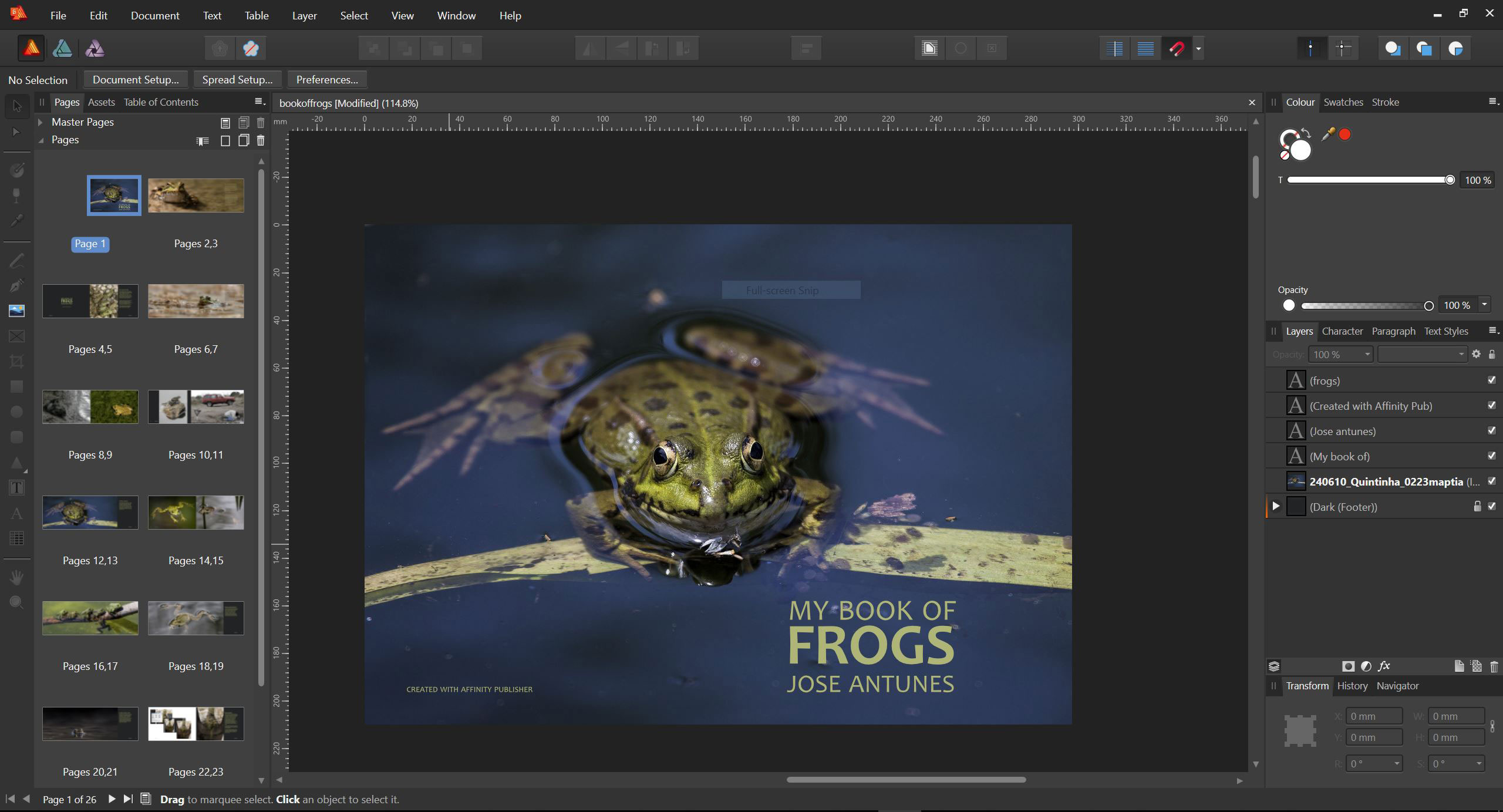Click Document Setup button
The height and width of the screenshot is (812, 1503).
coord(135,78)
